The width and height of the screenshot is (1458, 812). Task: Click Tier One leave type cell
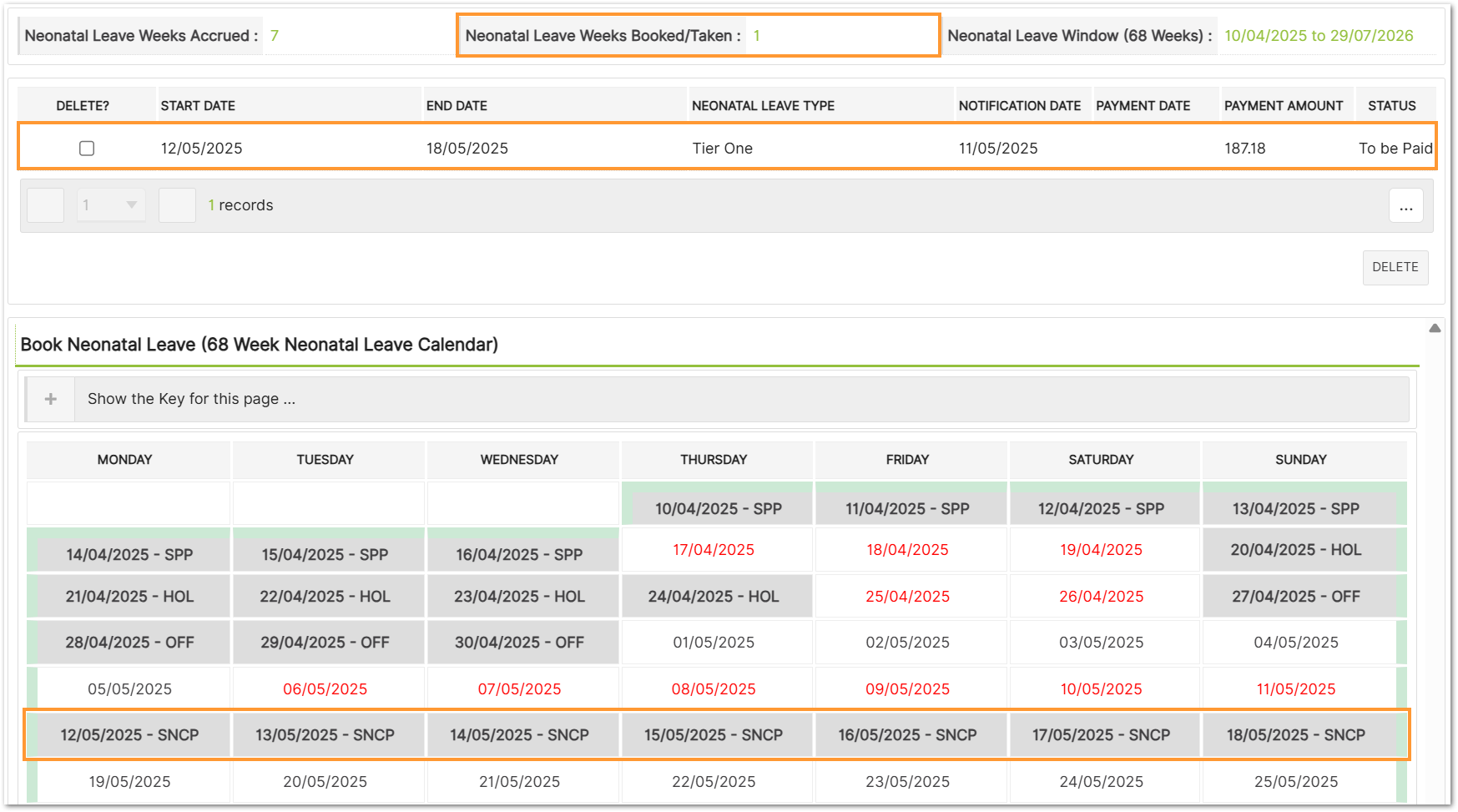(x=723, y=149)
